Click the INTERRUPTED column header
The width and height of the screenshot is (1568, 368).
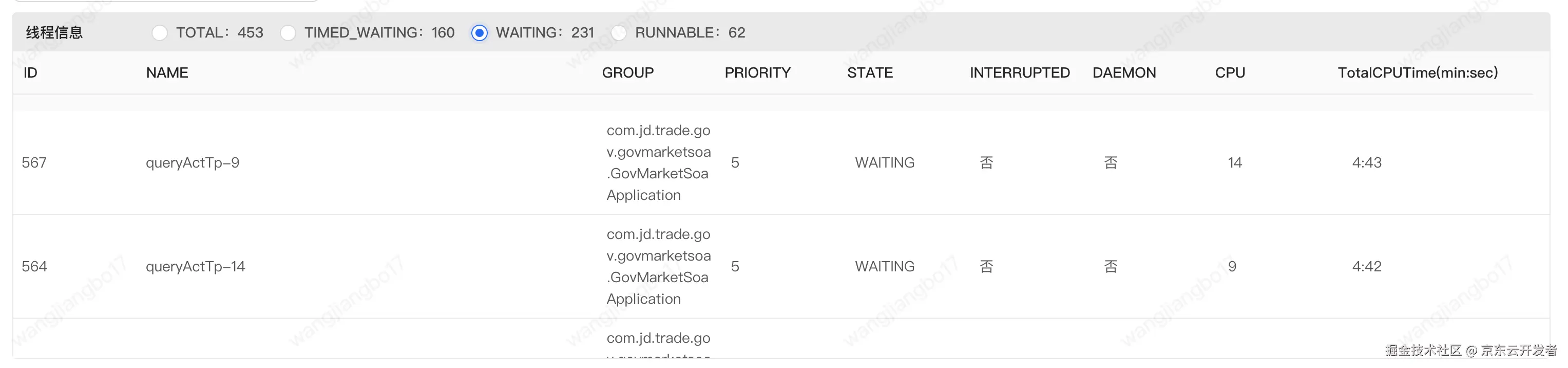tap(1020, 72)
